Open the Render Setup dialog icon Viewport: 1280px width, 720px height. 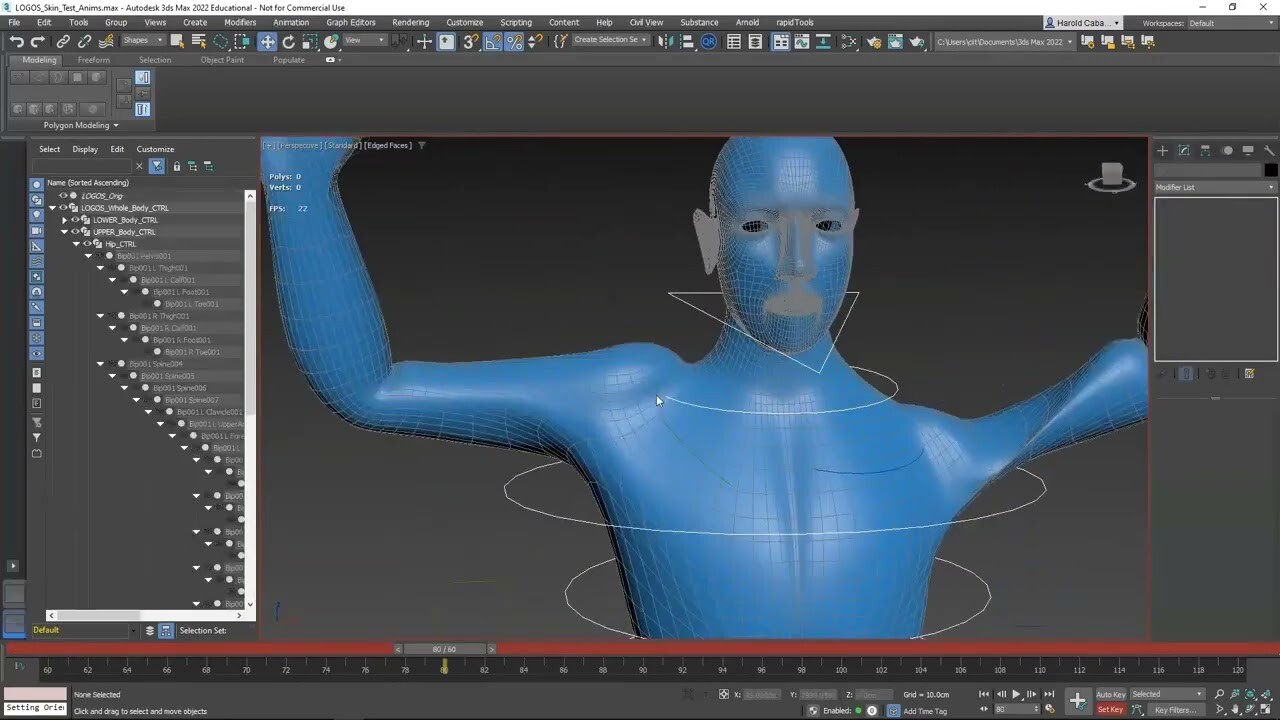[874, 41]
